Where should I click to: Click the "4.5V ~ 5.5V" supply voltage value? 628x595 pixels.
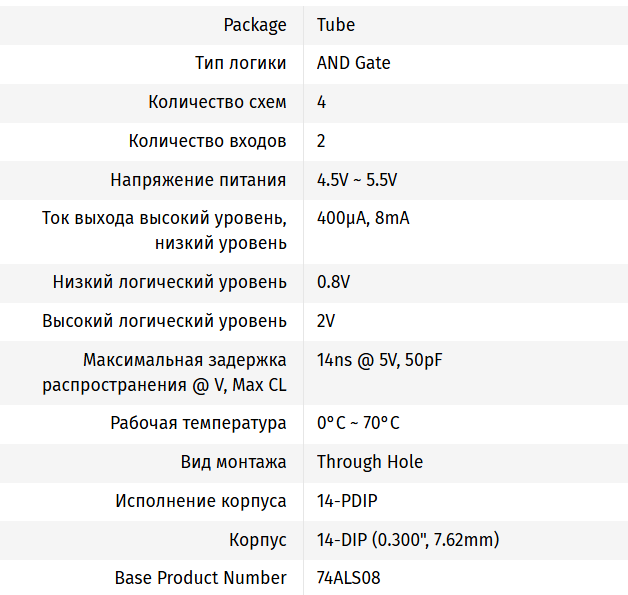(x=357, y=180)
